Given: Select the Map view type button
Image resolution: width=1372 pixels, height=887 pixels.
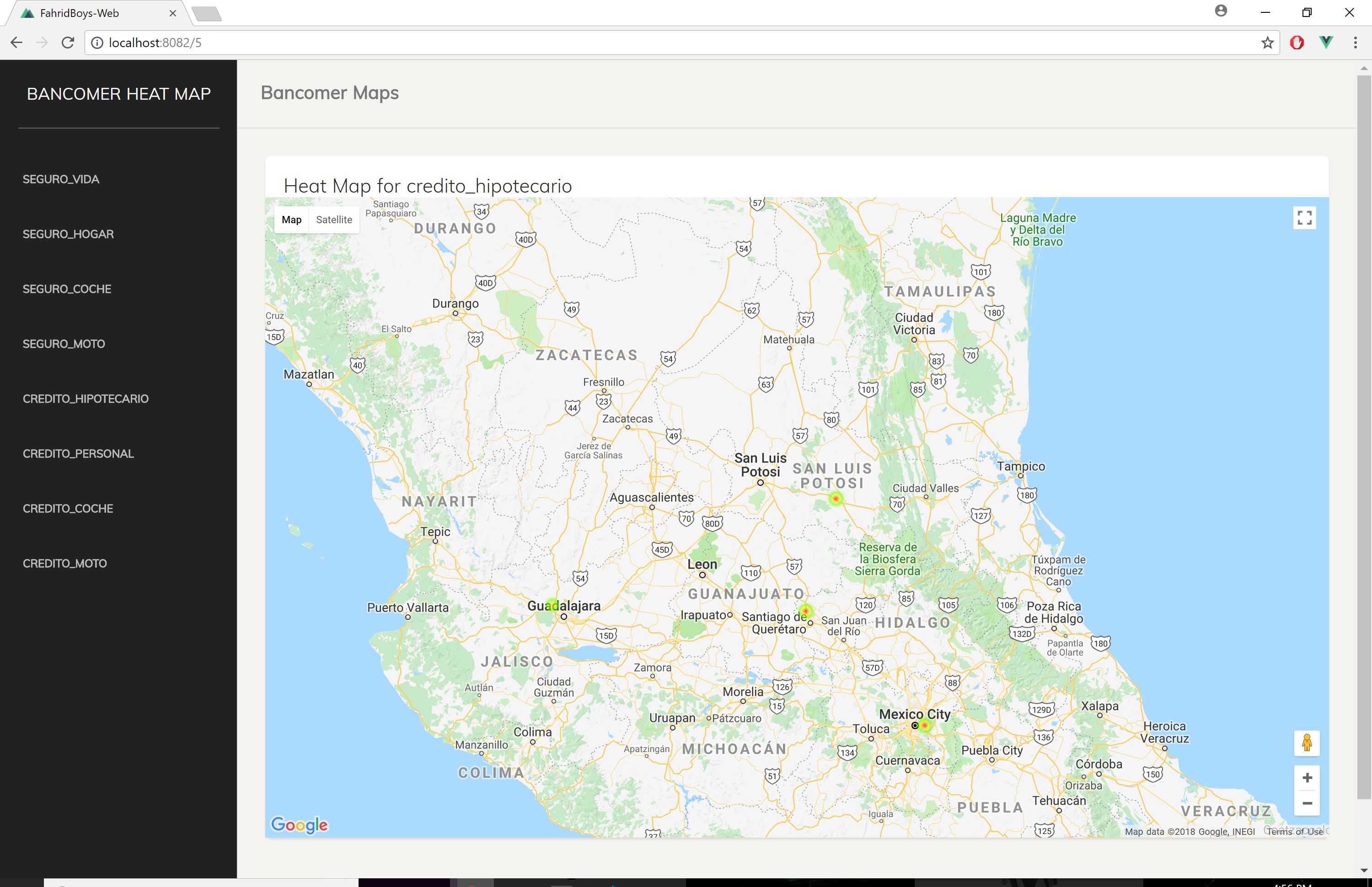Looking at the screenshot, I should 291,220.
